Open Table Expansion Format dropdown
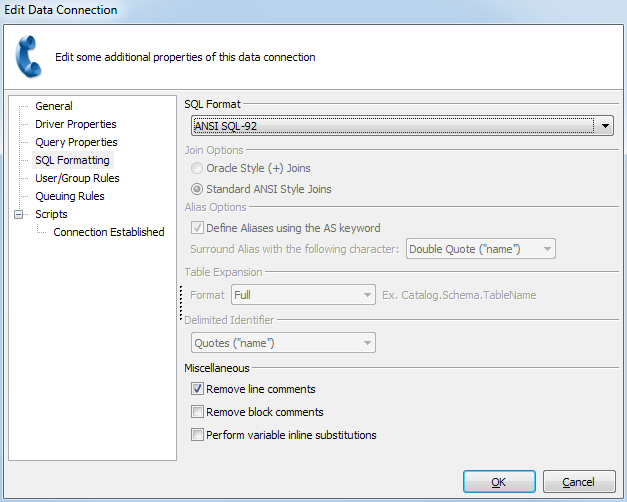 [303, 295]
